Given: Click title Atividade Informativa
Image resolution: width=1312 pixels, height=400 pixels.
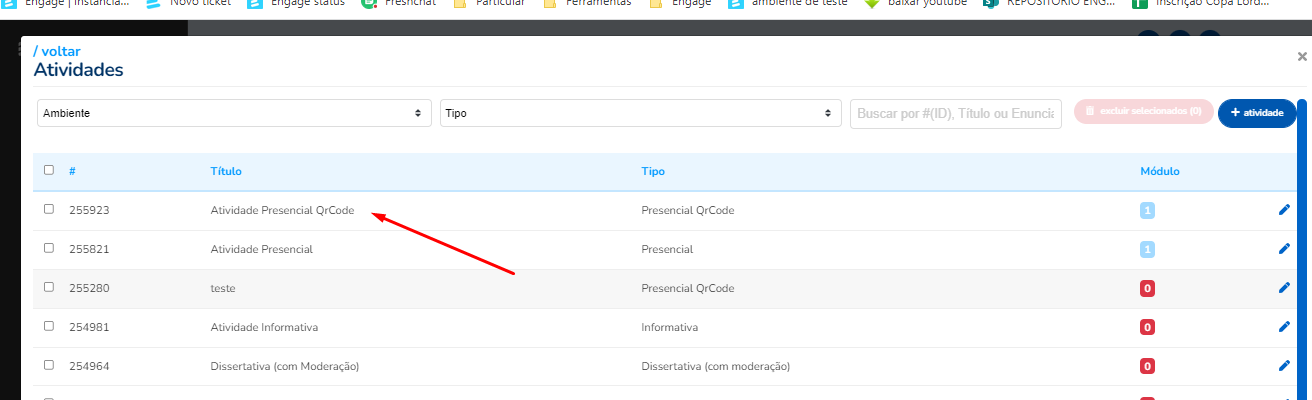Looking at the screenshot, I should click(x=264, y=327).
